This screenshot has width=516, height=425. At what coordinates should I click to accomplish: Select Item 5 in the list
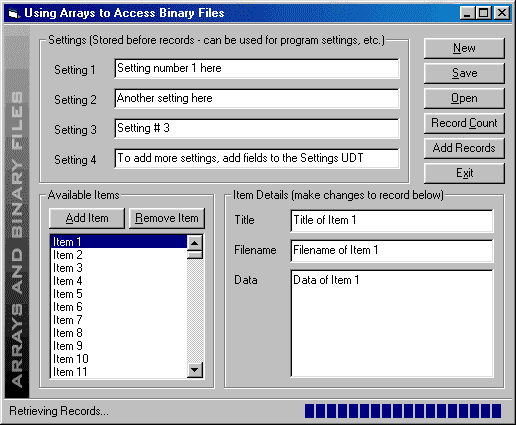tap(119, 294)
